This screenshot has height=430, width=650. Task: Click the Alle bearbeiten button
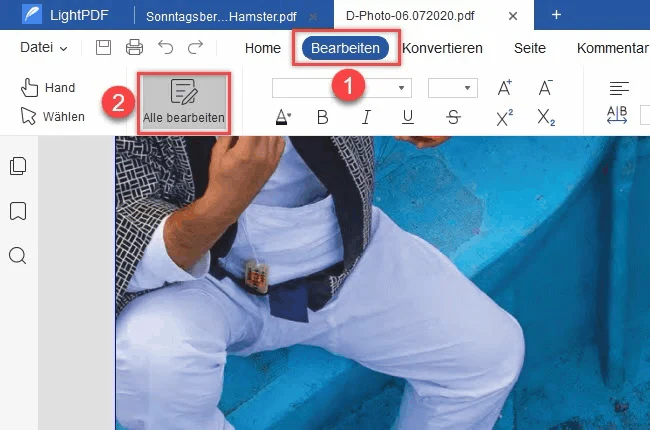184,103
